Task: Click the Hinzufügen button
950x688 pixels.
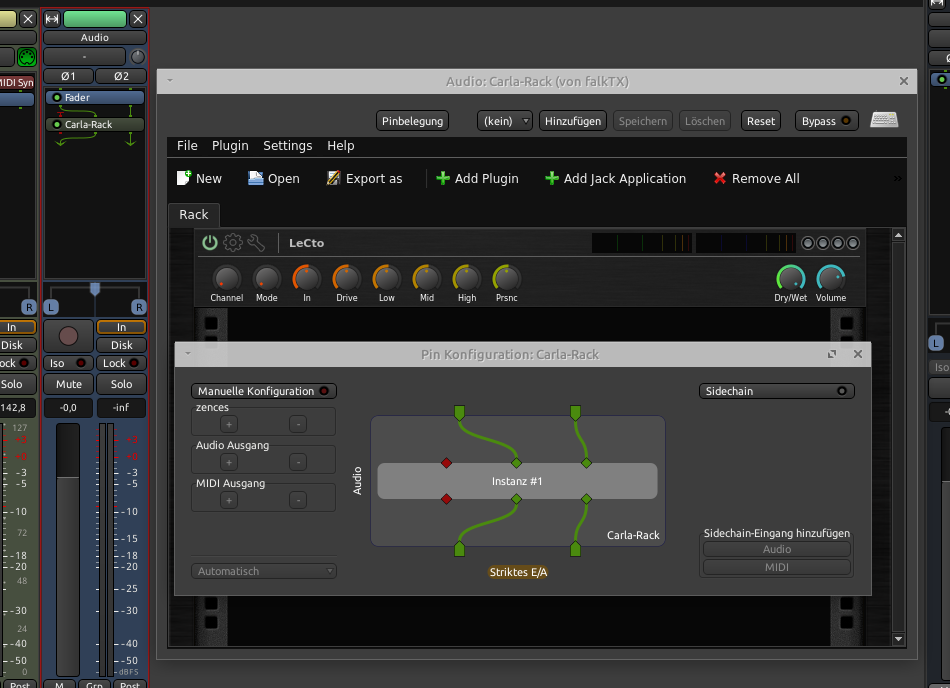Action: pos(573,121)
